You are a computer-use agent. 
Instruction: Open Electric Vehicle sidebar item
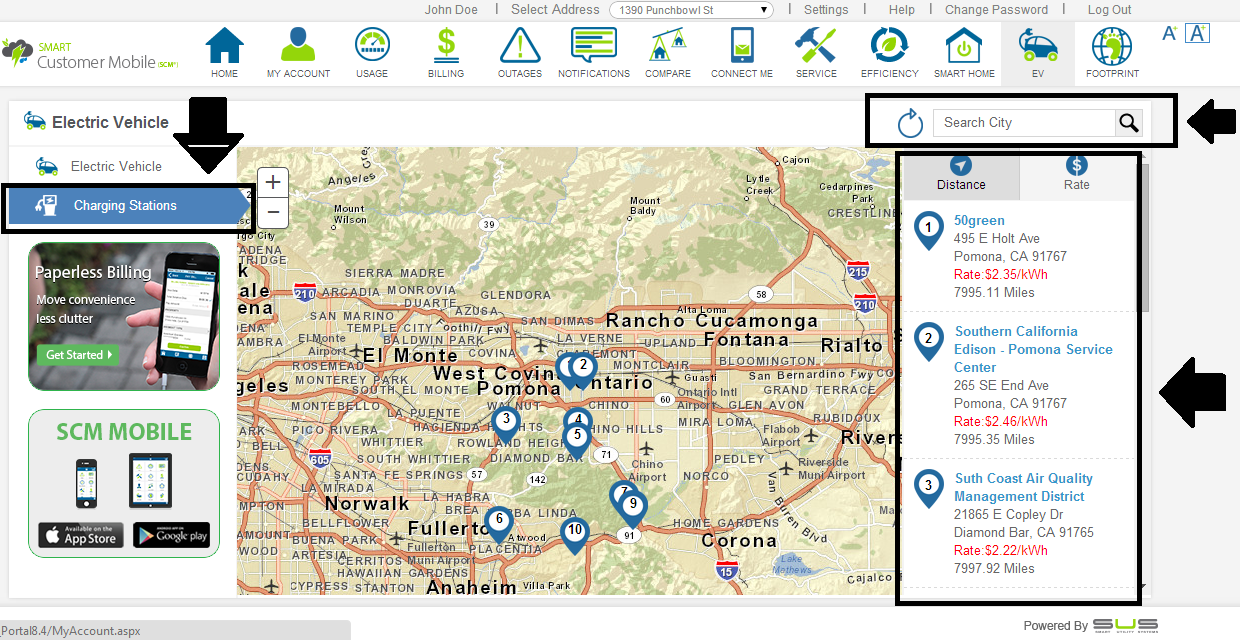pyautogui.click(x=116, y=167)
